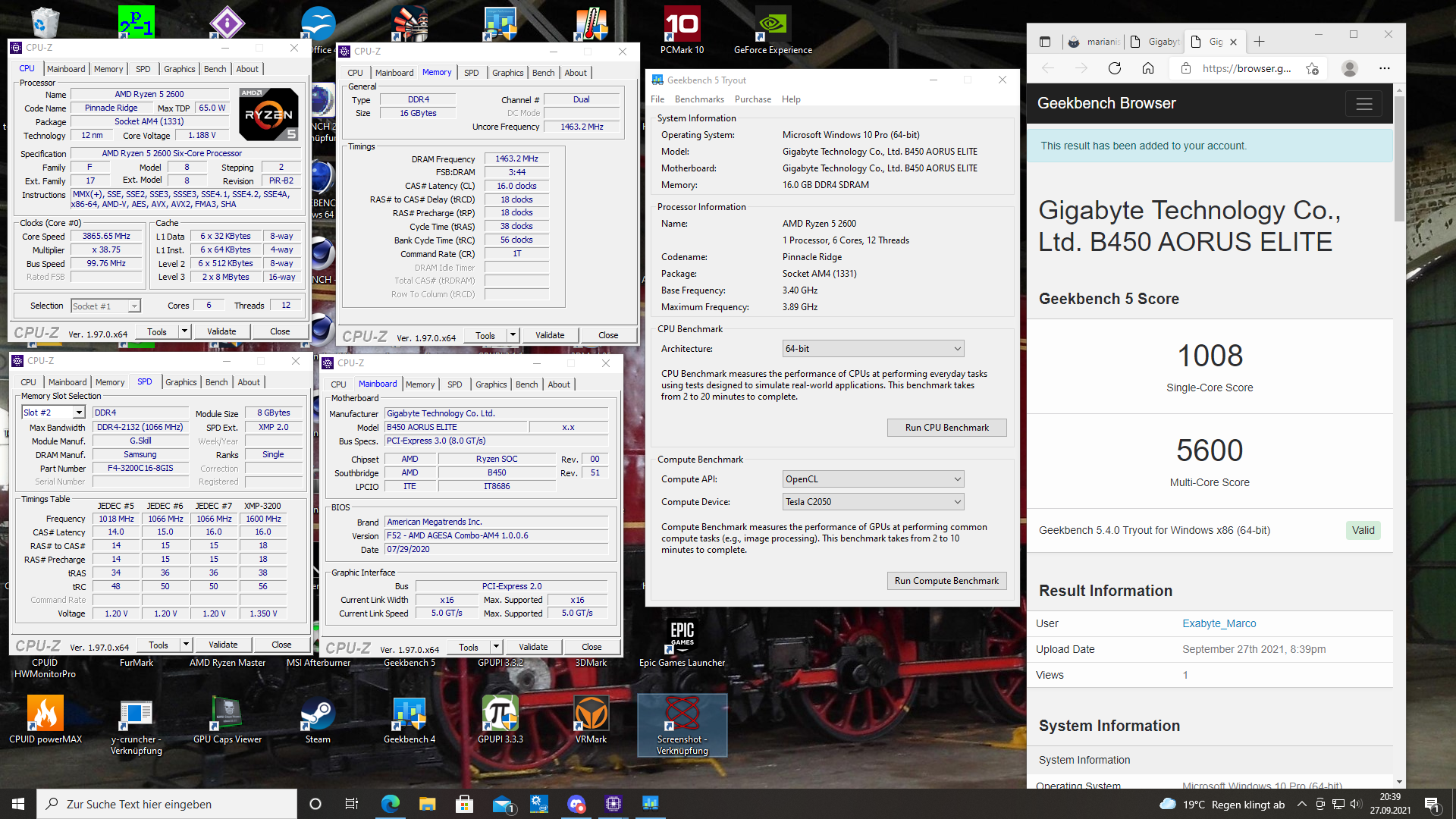Screen dimensions: 1456x819
Task: Open the lighthouse desktop shortcut icon
Action: tap(409, 23)
